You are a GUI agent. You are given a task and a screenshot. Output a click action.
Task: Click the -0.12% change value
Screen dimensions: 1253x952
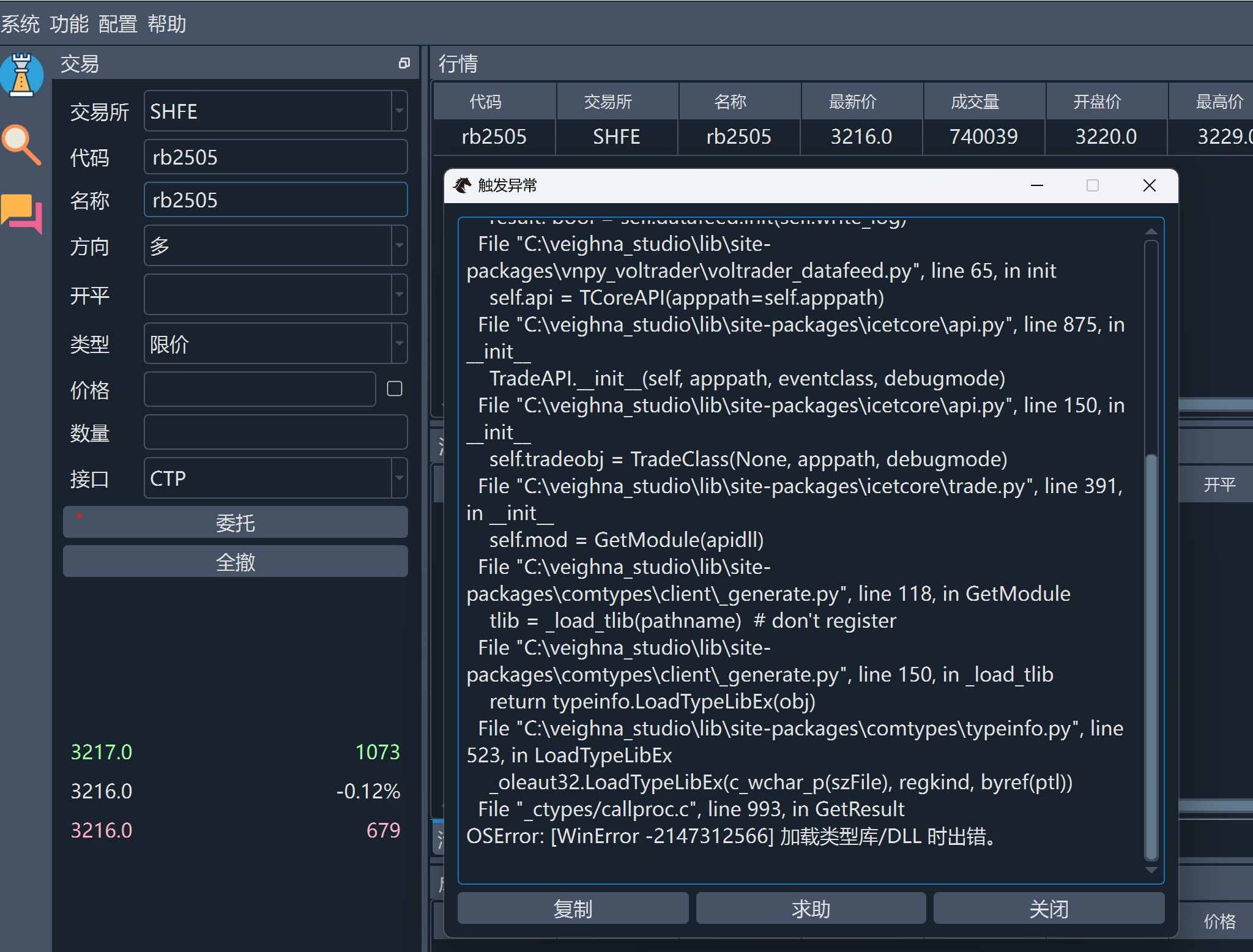click(368, 791)
